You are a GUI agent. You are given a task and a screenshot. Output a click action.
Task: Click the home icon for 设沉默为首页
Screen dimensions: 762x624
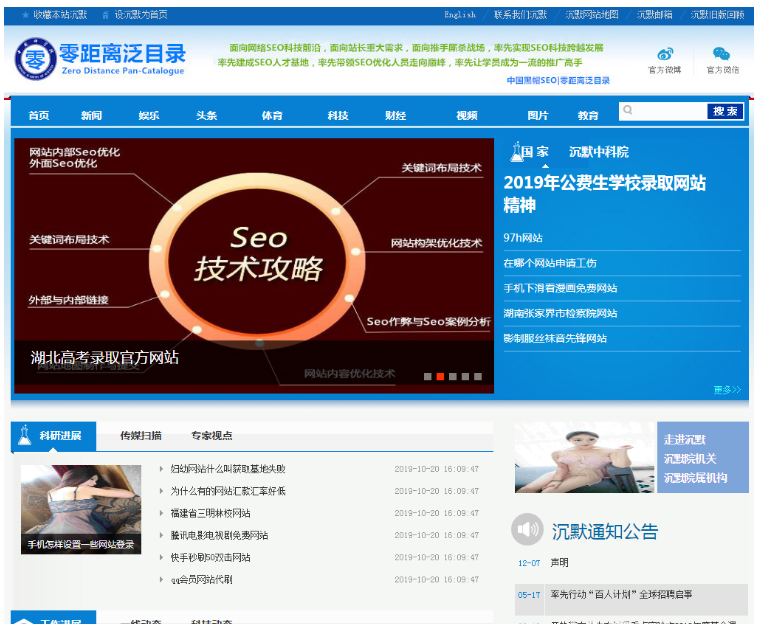pos(105,15)
